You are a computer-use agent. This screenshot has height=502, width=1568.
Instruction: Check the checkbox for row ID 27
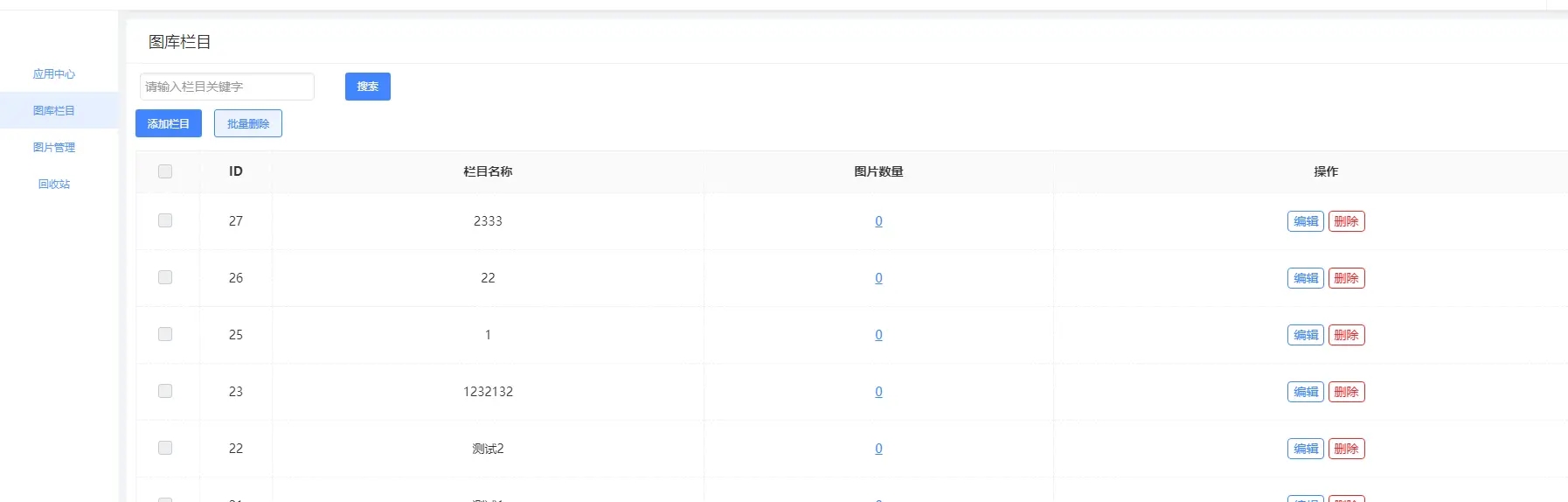[165, 220]
